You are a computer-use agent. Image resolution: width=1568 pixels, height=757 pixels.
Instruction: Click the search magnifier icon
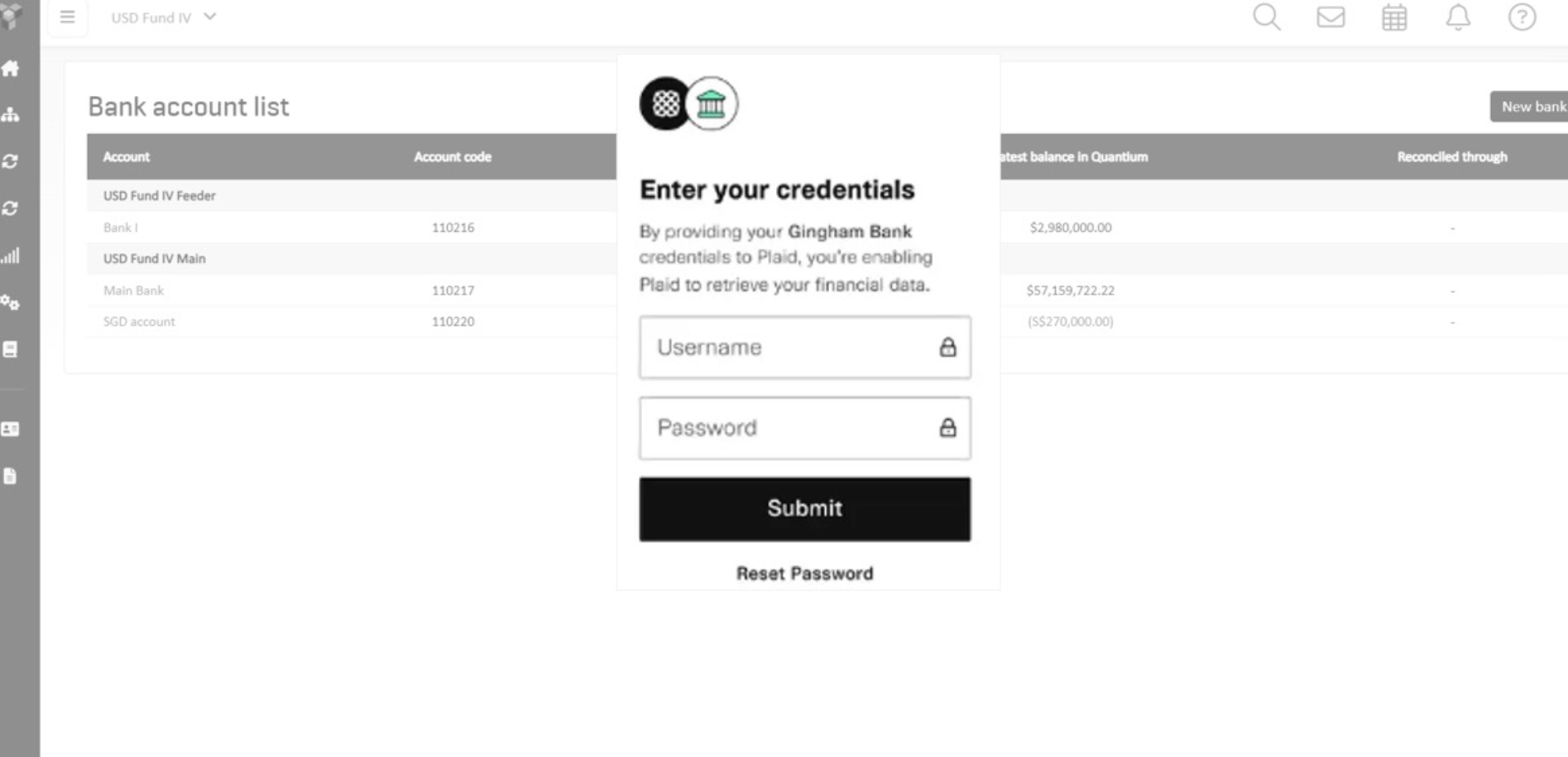1266,17
